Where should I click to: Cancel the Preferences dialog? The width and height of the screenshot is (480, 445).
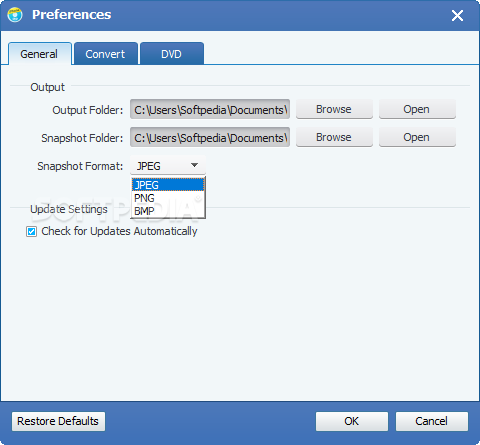[432, 421]
